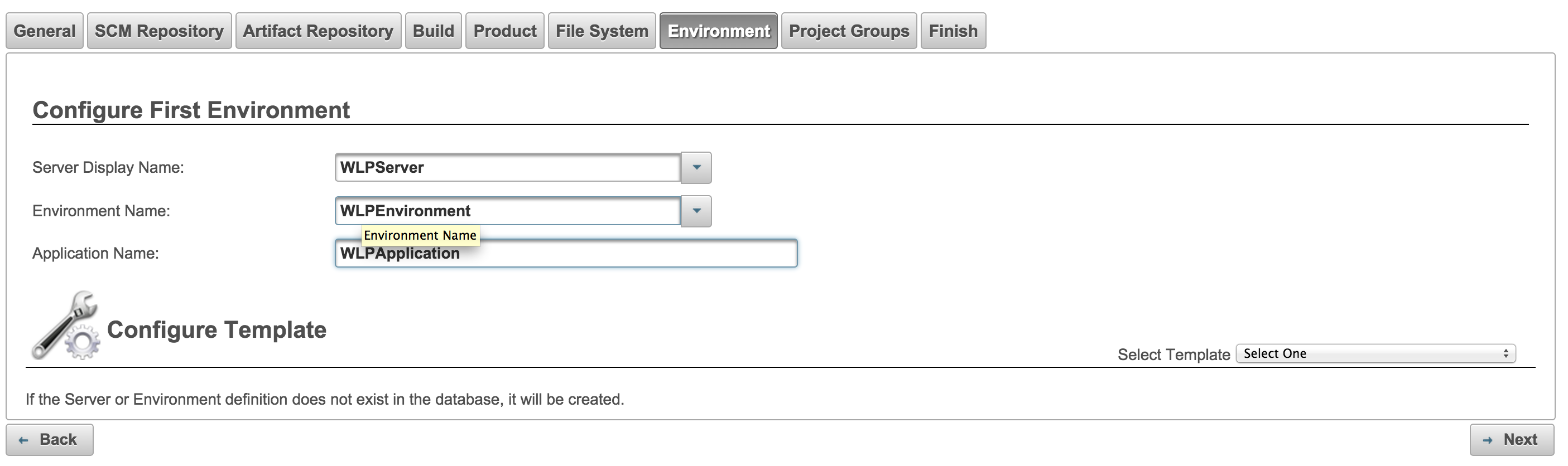
Task: Select the Build tab
Action: point(434,31)
